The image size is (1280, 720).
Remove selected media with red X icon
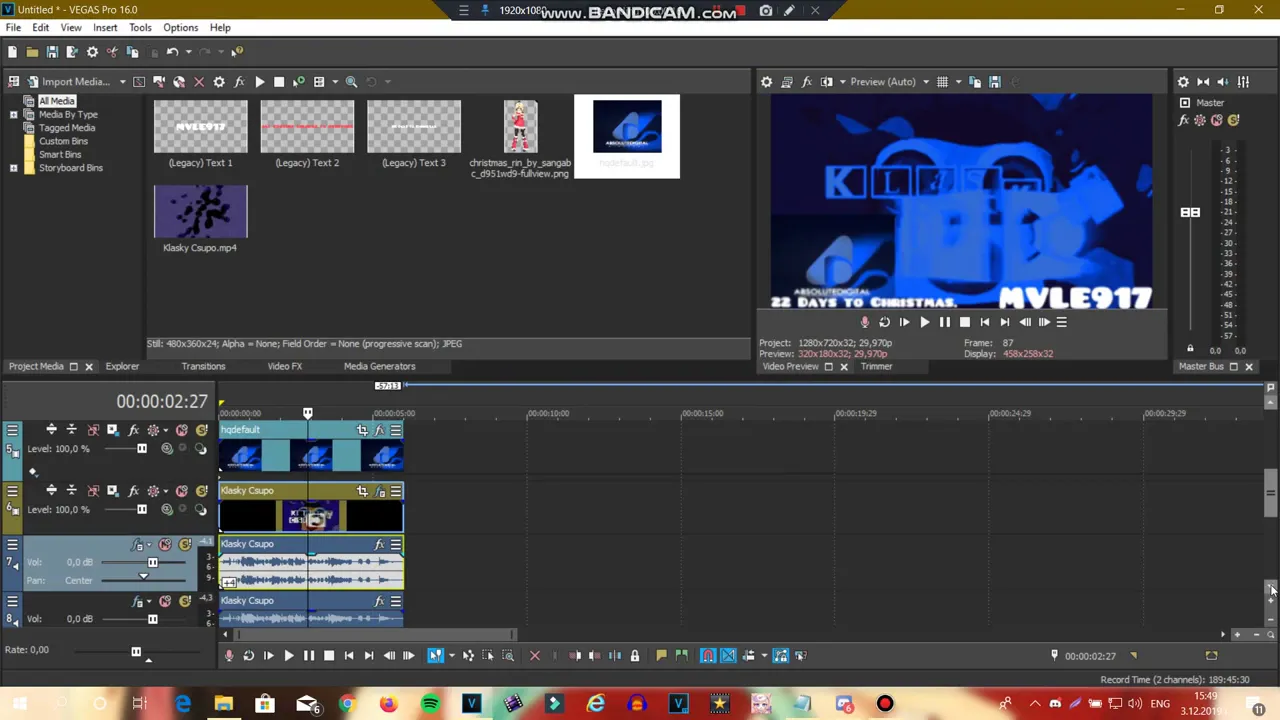coord(199,82)
